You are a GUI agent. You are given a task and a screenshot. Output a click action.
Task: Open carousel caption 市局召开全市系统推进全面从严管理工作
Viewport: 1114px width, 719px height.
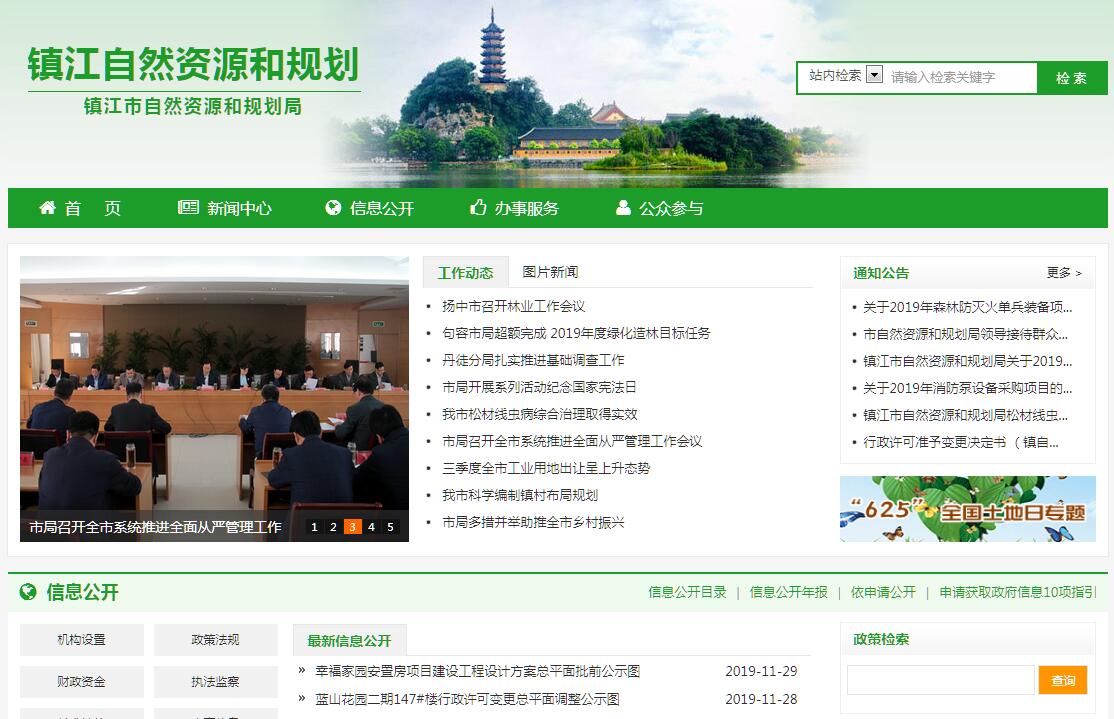pyautogui.click(x=156, y=527)
